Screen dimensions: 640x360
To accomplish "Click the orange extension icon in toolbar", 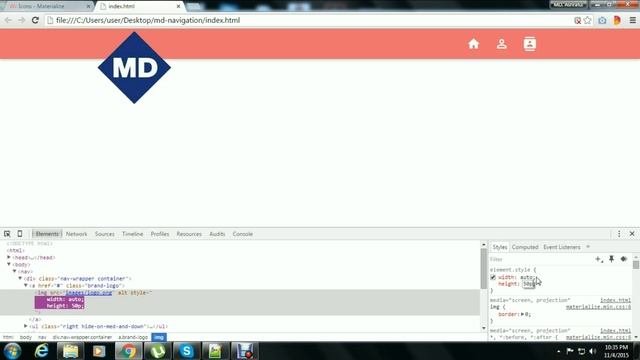I will 617,20.
